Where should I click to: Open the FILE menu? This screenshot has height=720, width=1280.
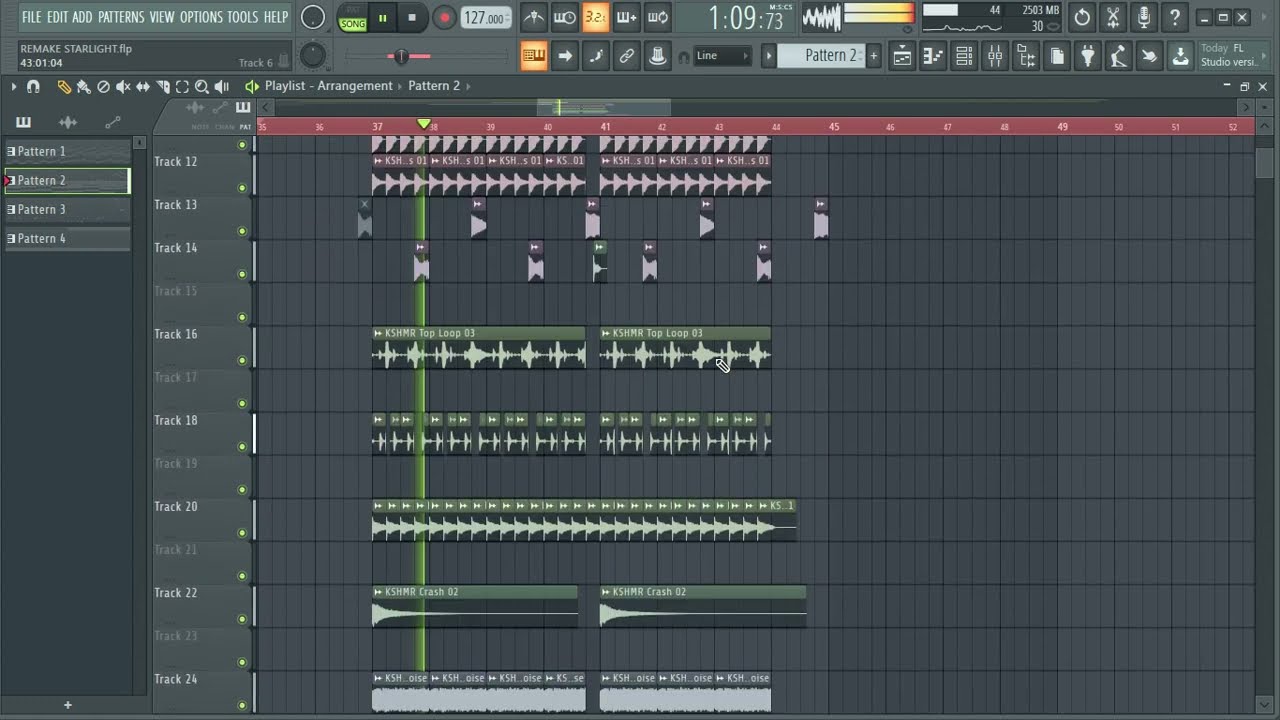click(x=31, y=17)
